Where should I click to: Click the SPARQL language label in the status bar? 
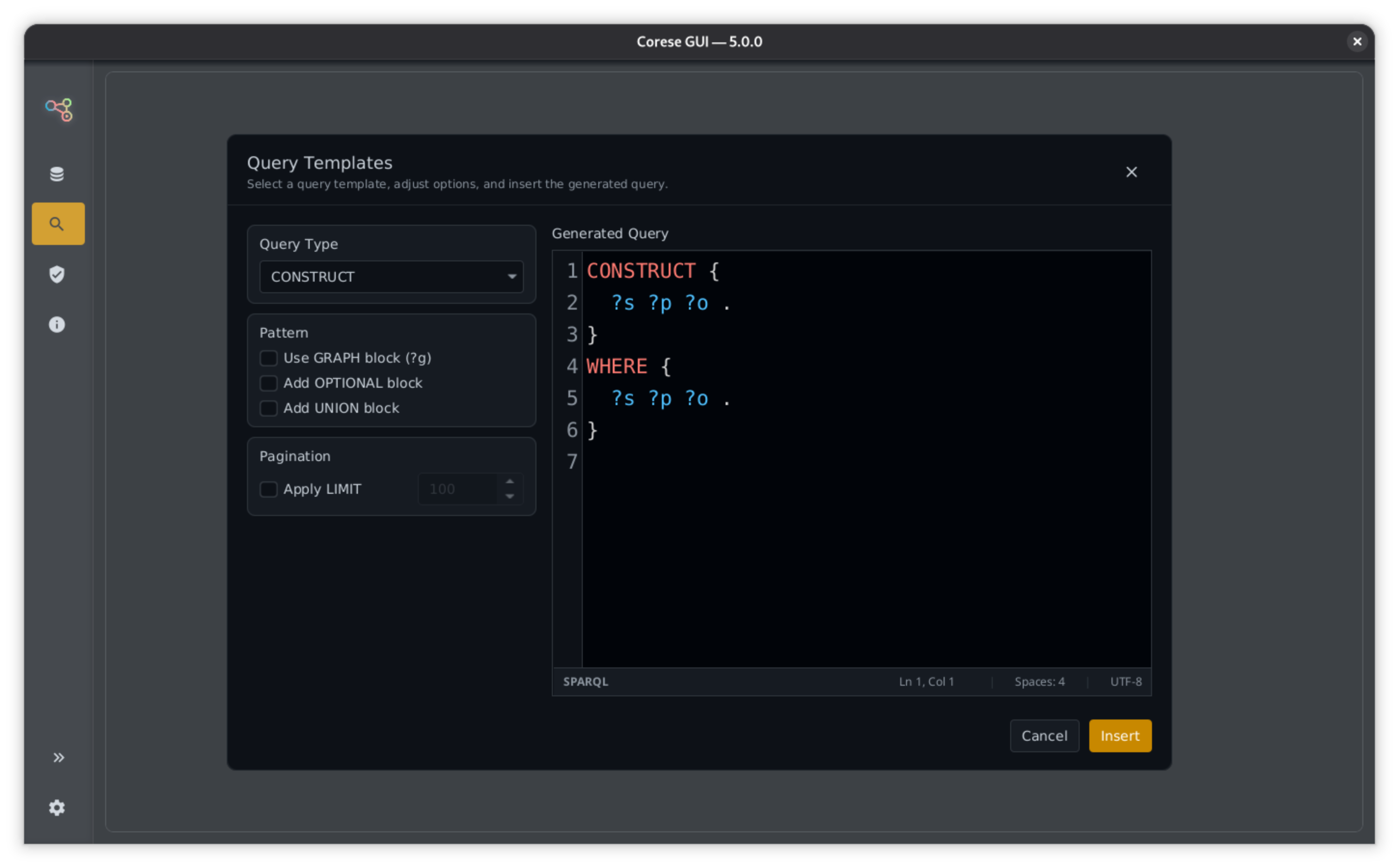585,681
